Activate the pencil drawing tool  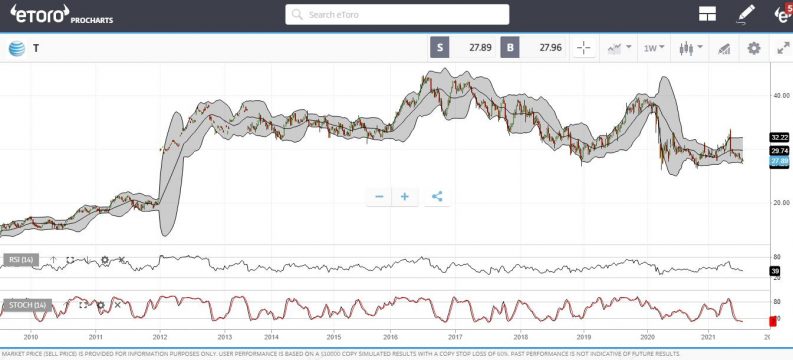click(x=745, y=15)
